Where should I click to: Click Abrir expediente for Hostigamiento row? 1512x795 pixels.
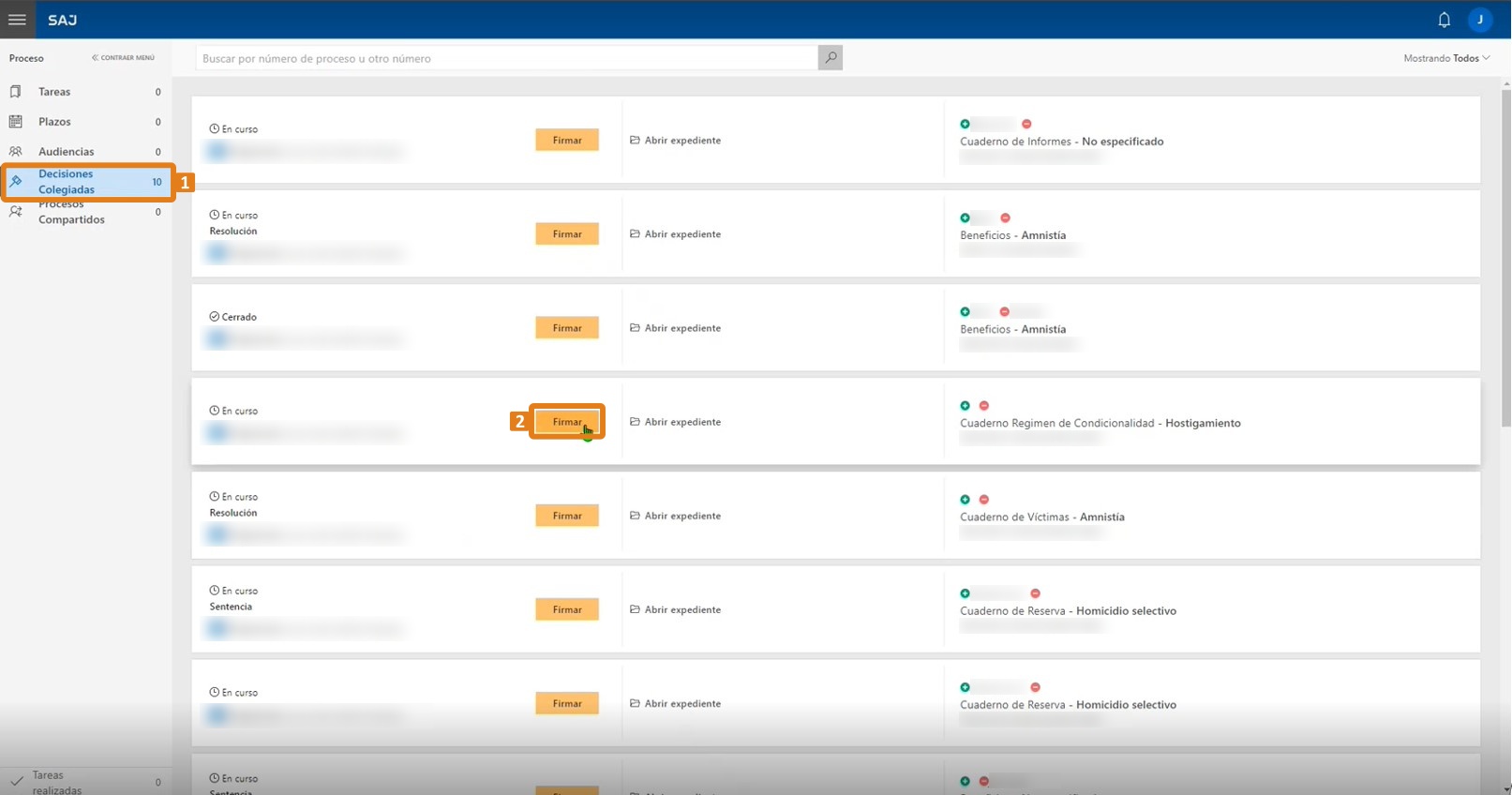click(676, 422)
